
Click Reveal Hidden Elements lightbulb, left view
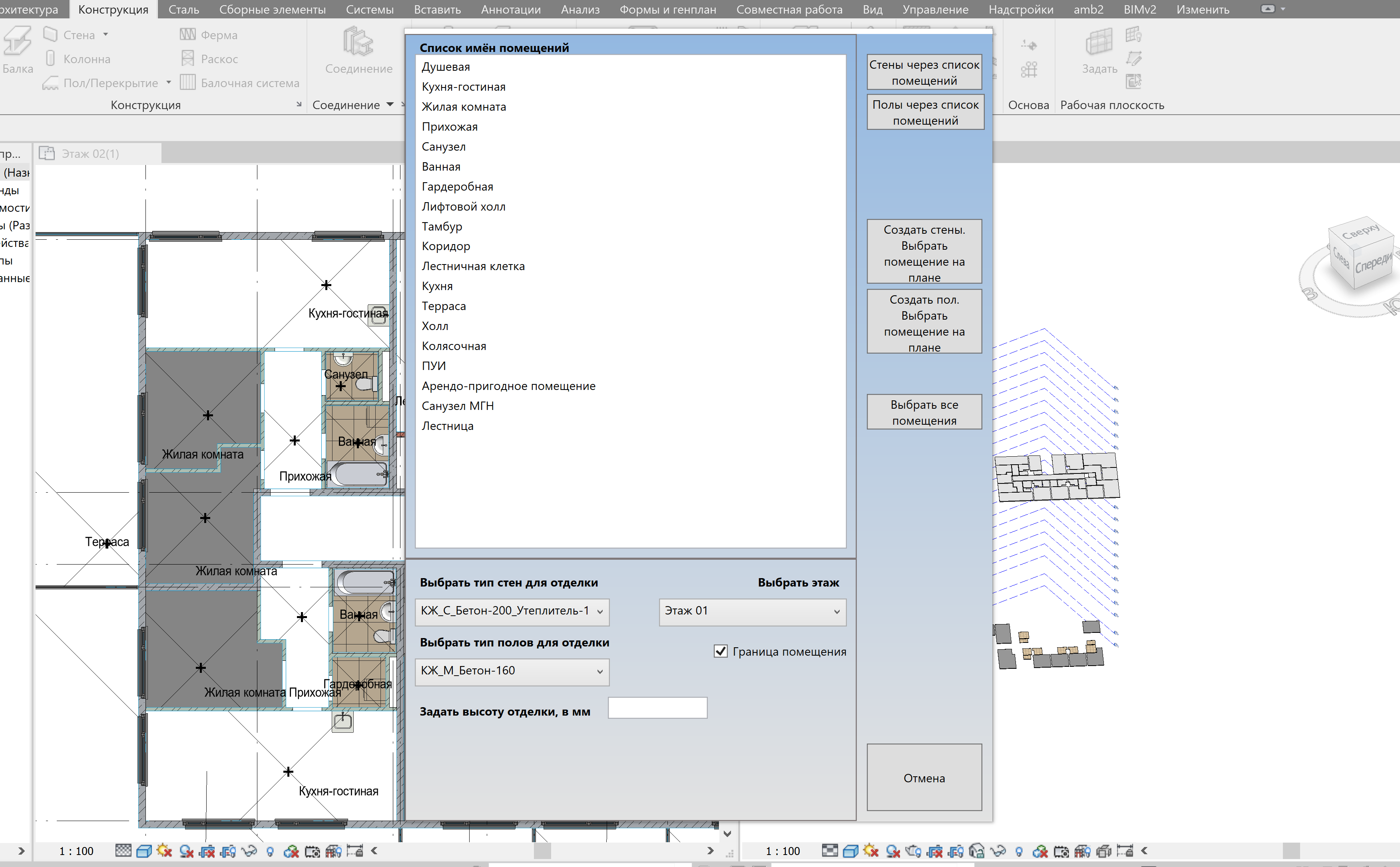click(x=270, y=851)
